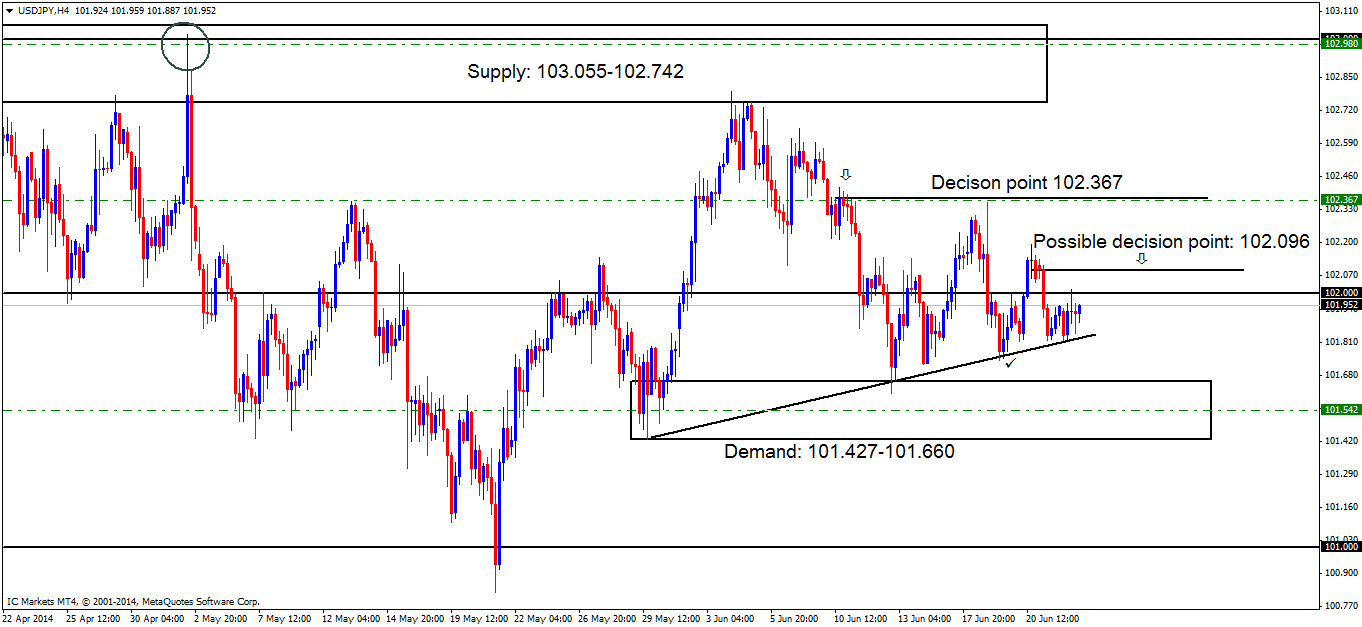Select the 'Decison point 102.367' label
The image size is (1362, 627).
(1027, 183)
